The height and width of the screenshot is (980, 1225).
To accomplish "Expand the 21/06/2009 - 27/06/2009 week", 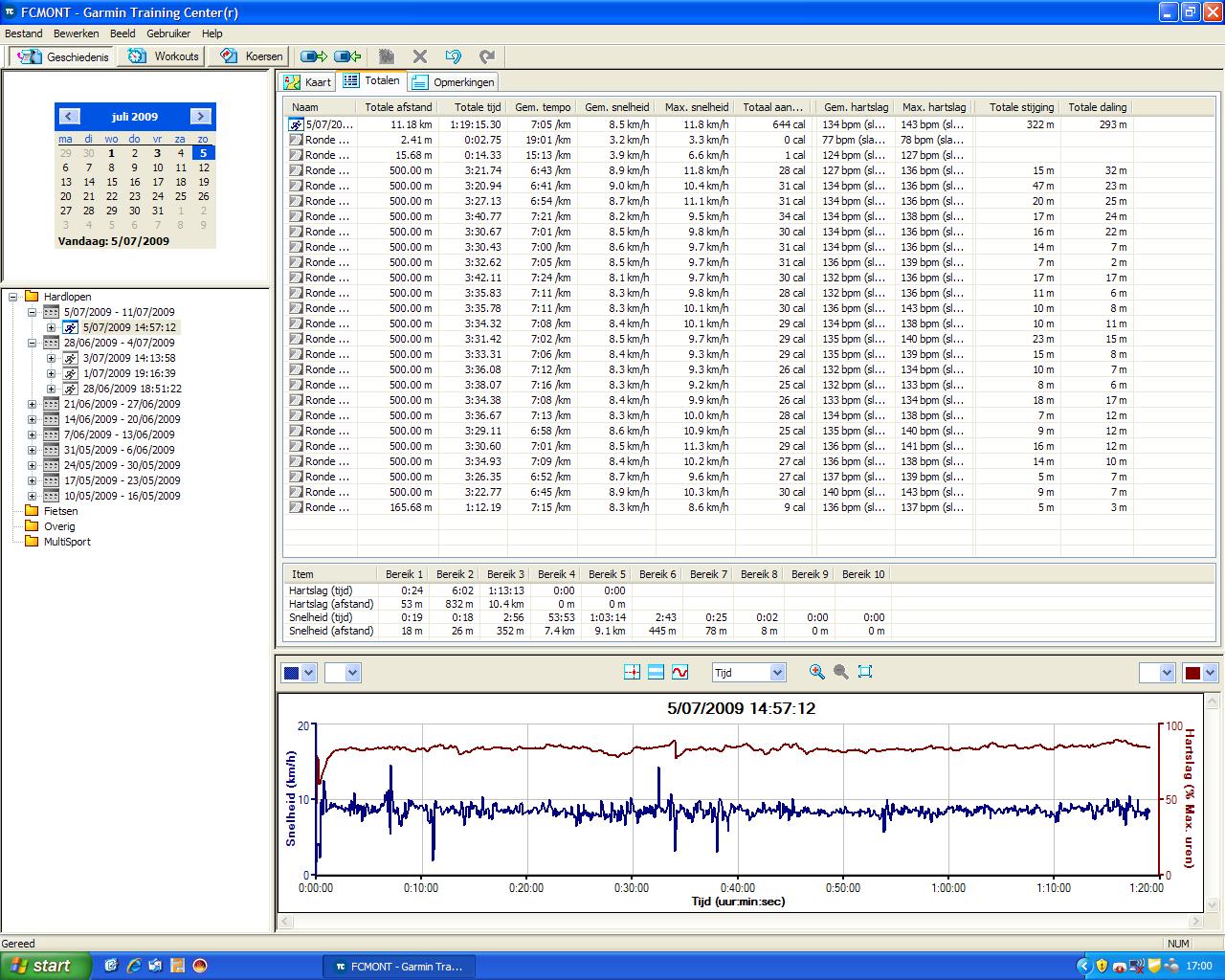I will pos(32,404).
